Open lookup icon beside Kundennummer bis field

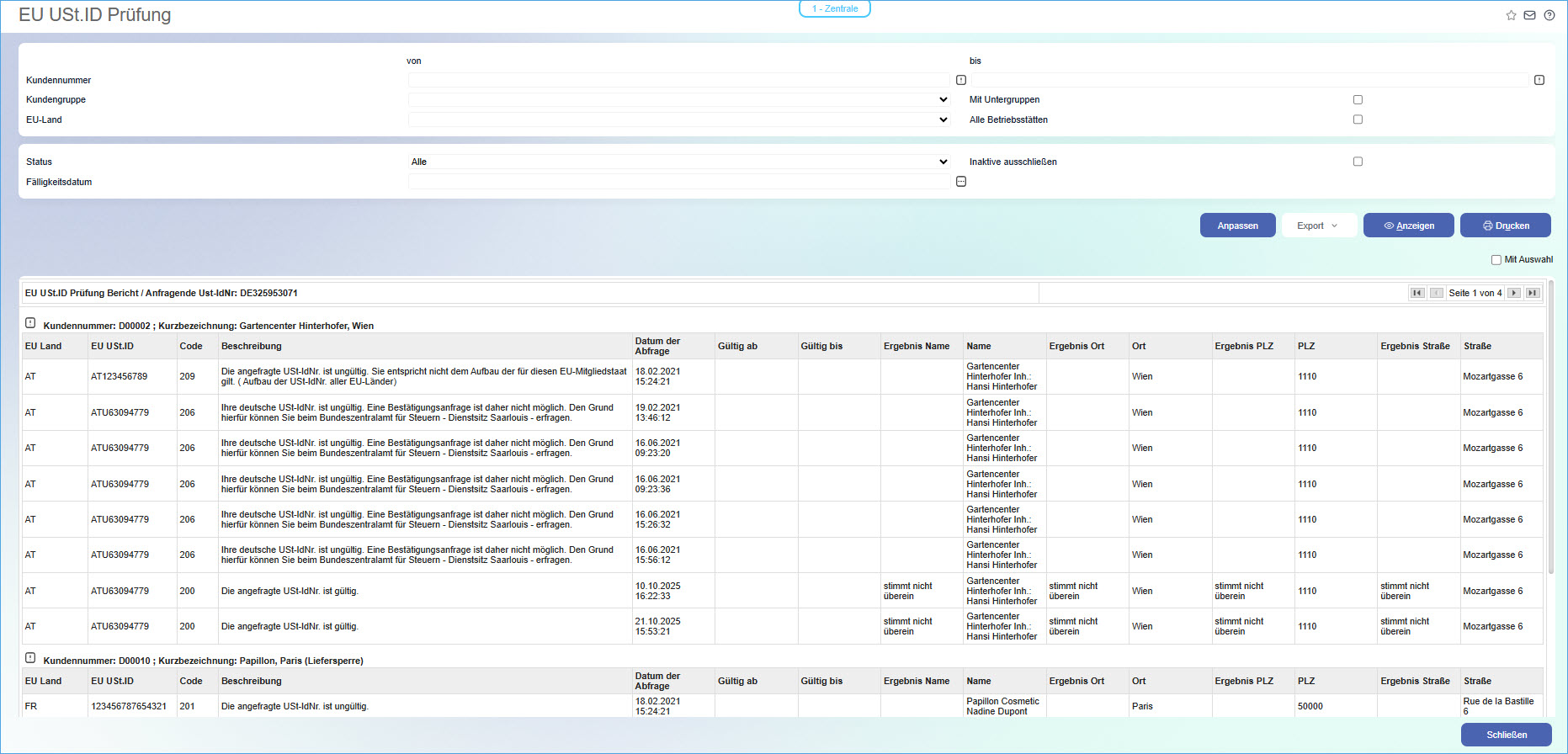point(1539,80)
